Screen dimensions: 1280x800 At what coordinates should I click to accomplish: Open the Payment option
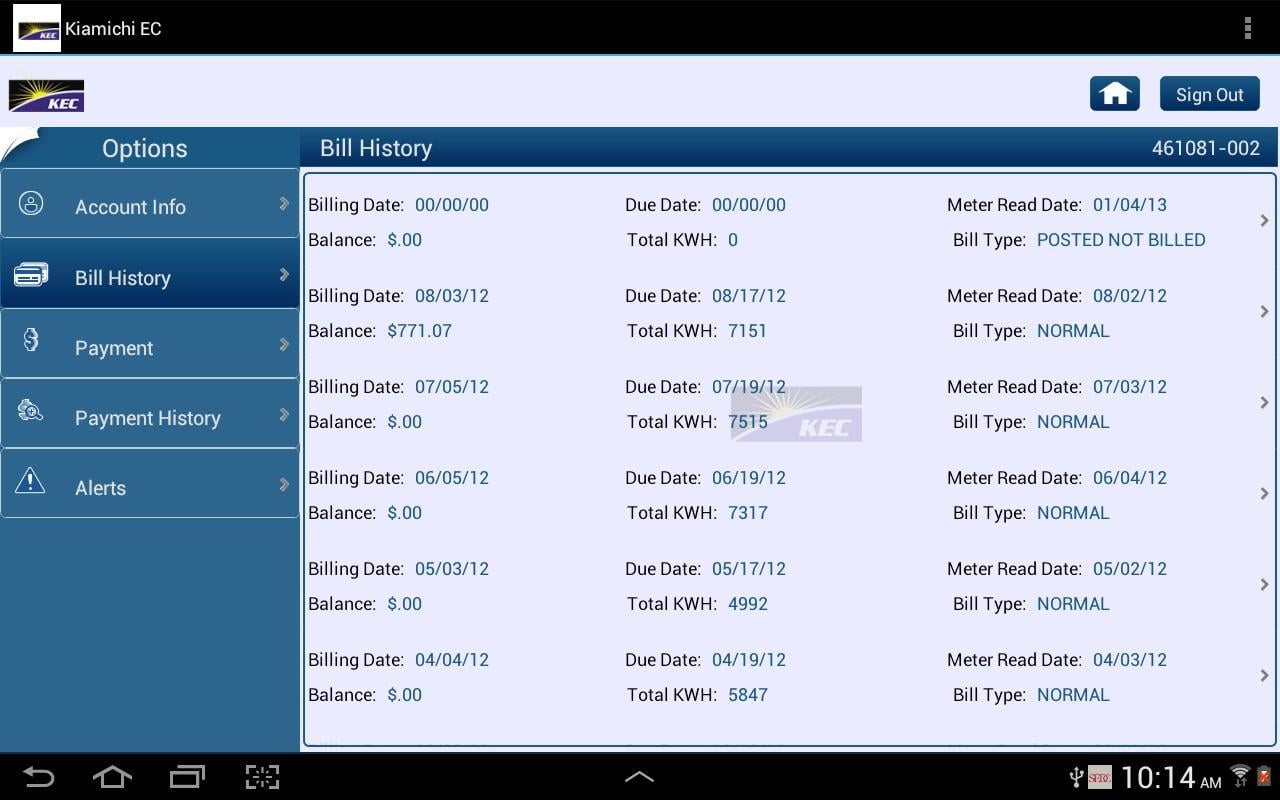tap(150, 344)
